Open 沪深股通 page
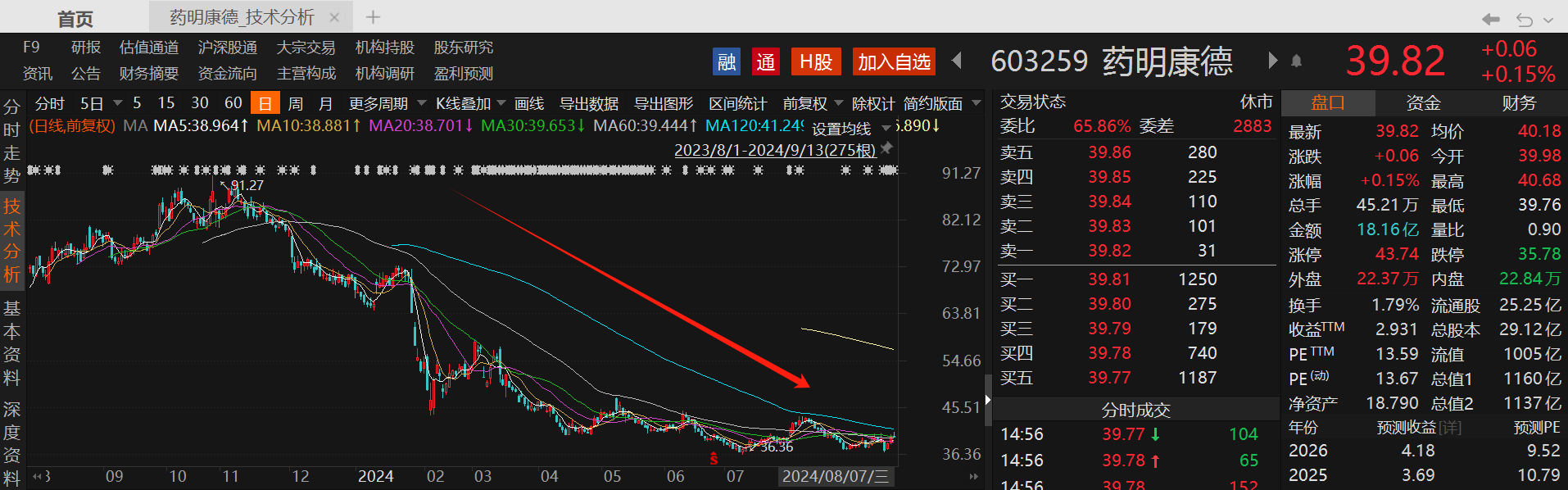This screenshot has width=1568, height=490. (x=228, y=48)
